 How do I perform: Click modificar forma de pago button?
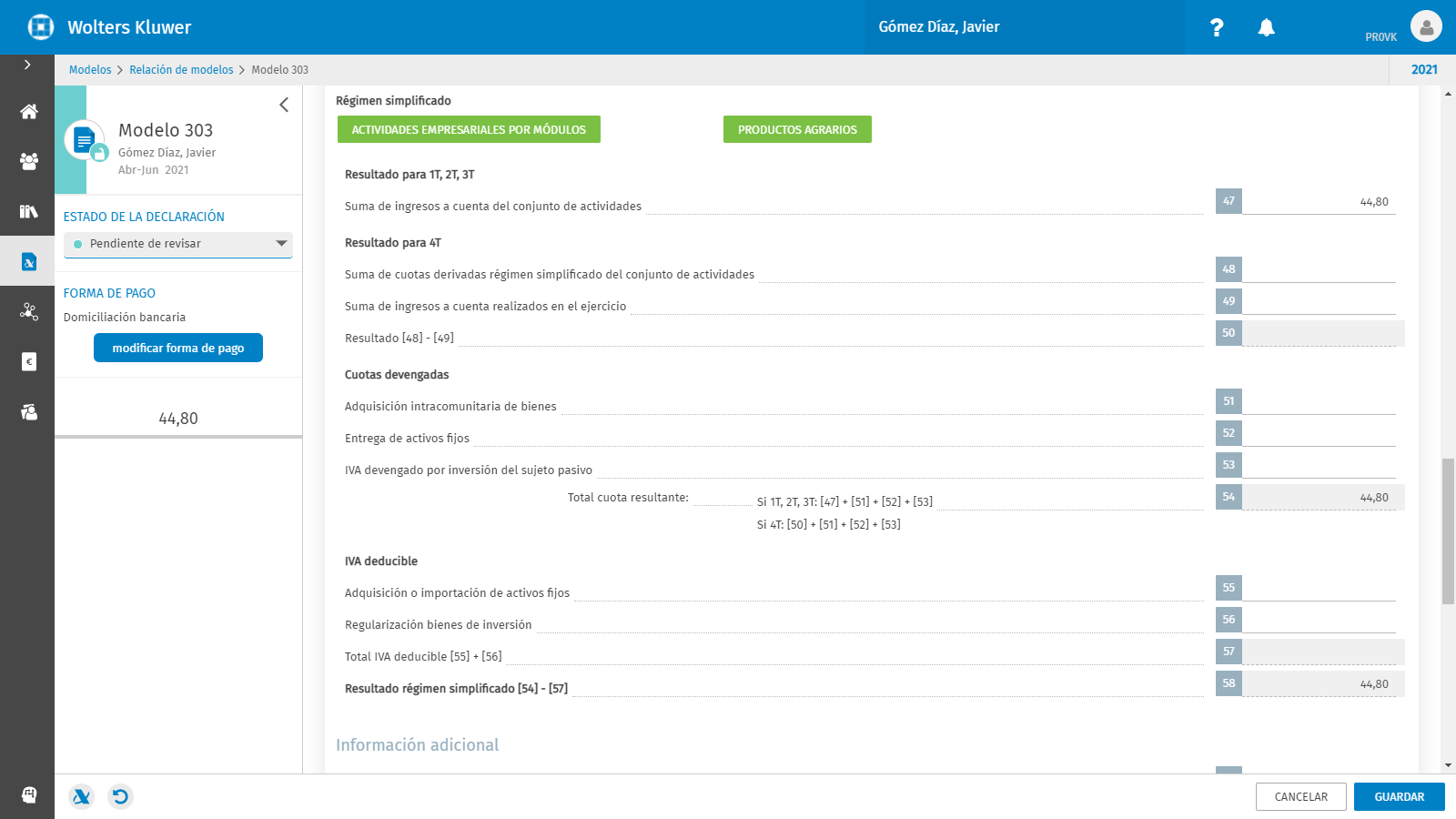pos(178,348)
